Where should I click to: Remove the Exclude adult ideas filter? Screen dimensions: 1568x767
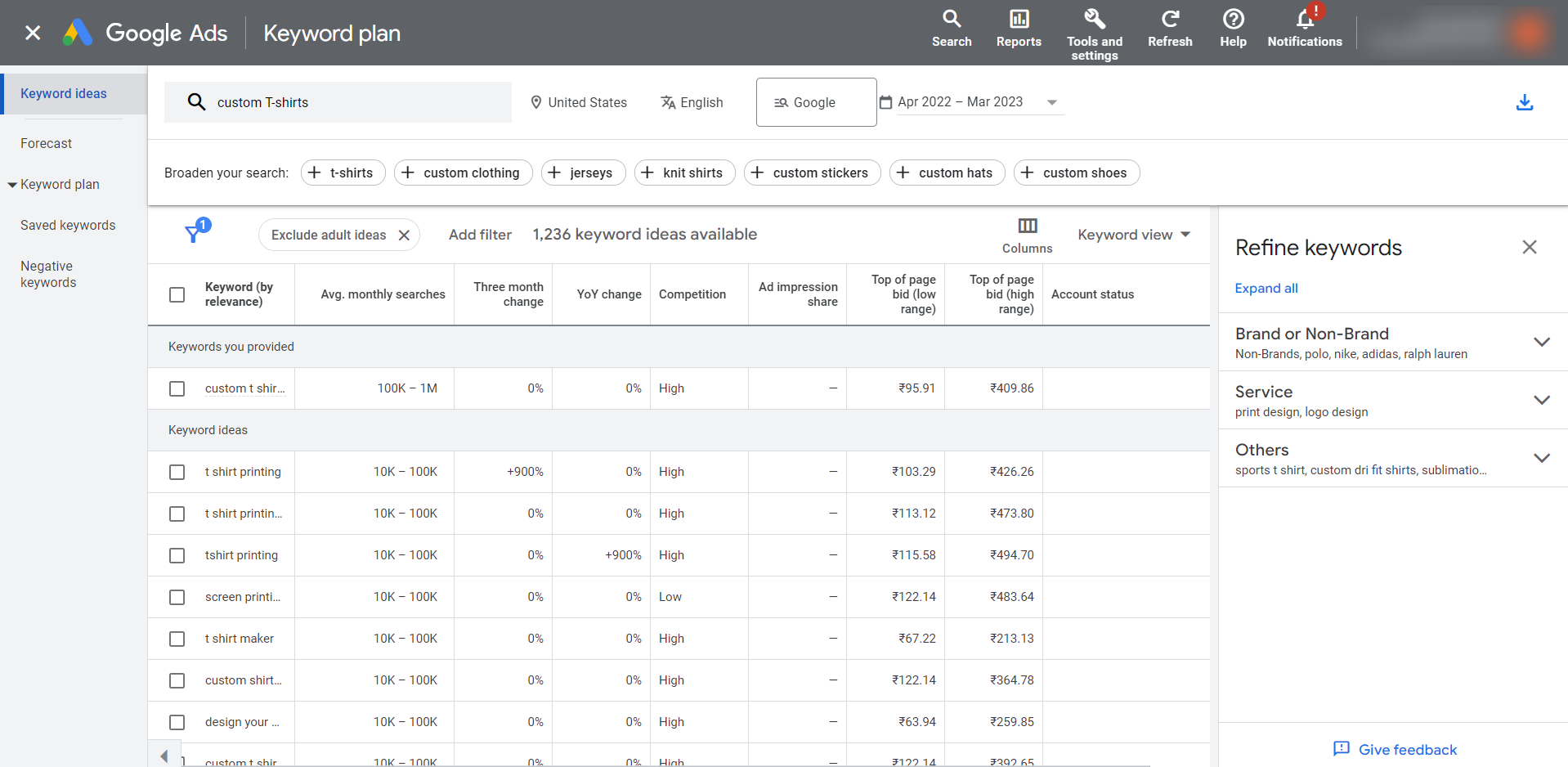click(x=404, y=235)
